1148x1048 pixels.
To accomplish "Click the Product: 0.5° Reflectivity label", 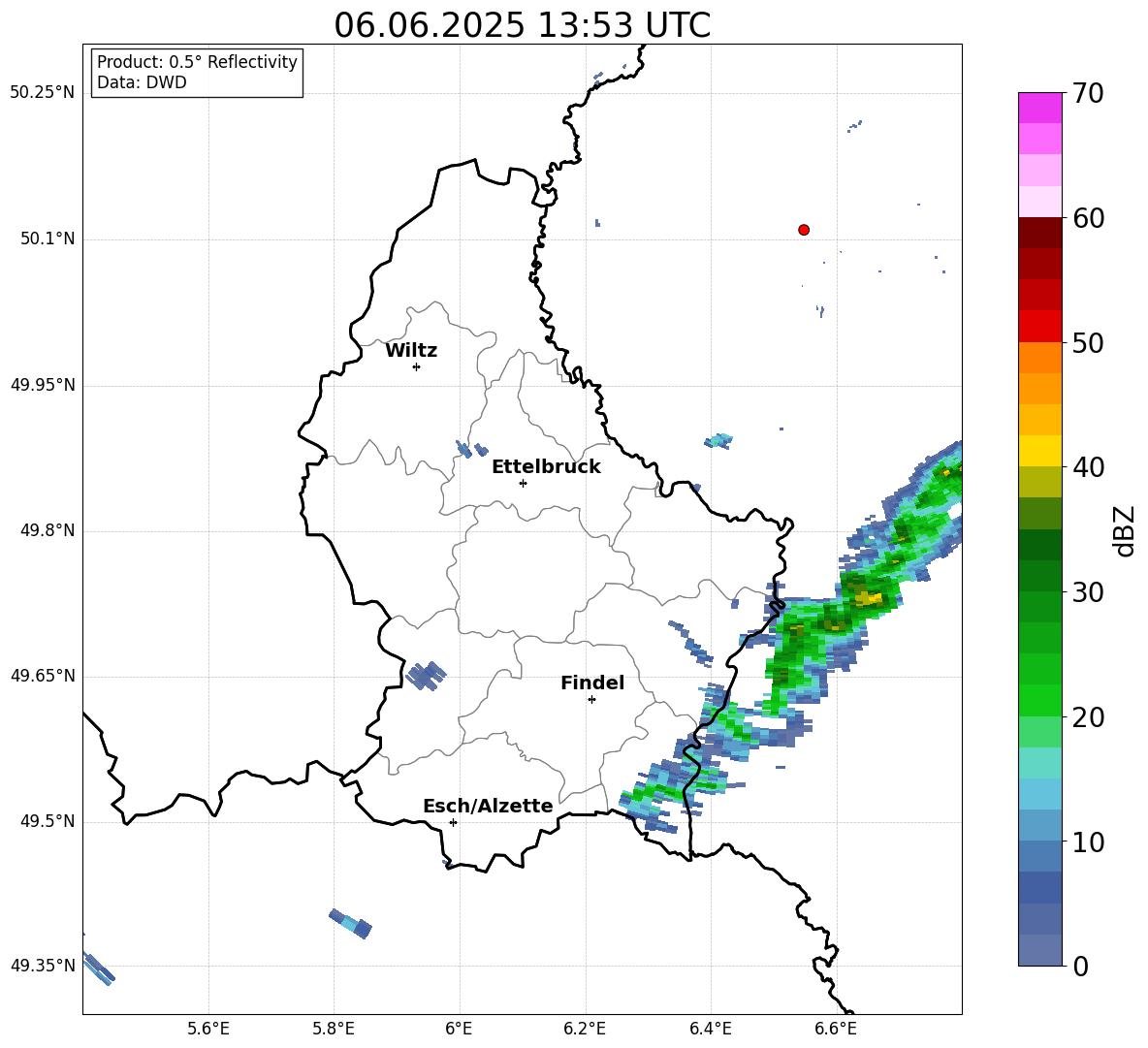I will click(x=197, y=62).
